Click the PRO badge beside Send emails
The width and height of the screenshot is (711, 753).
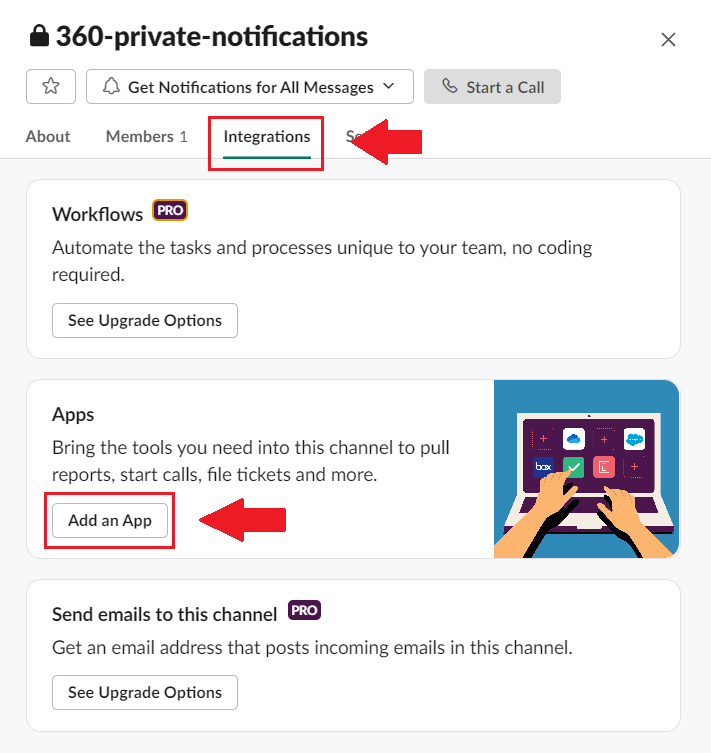click(x=304, y=610)
